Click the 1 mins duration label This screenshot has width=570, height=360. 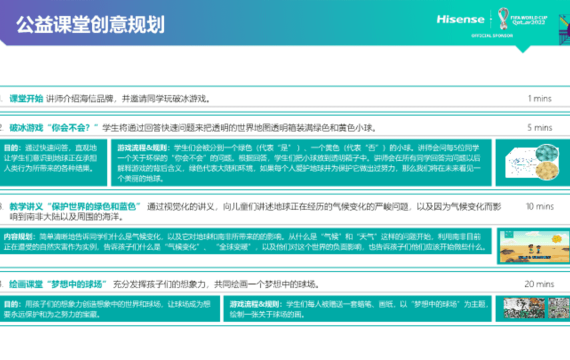[x=540, y=99]
